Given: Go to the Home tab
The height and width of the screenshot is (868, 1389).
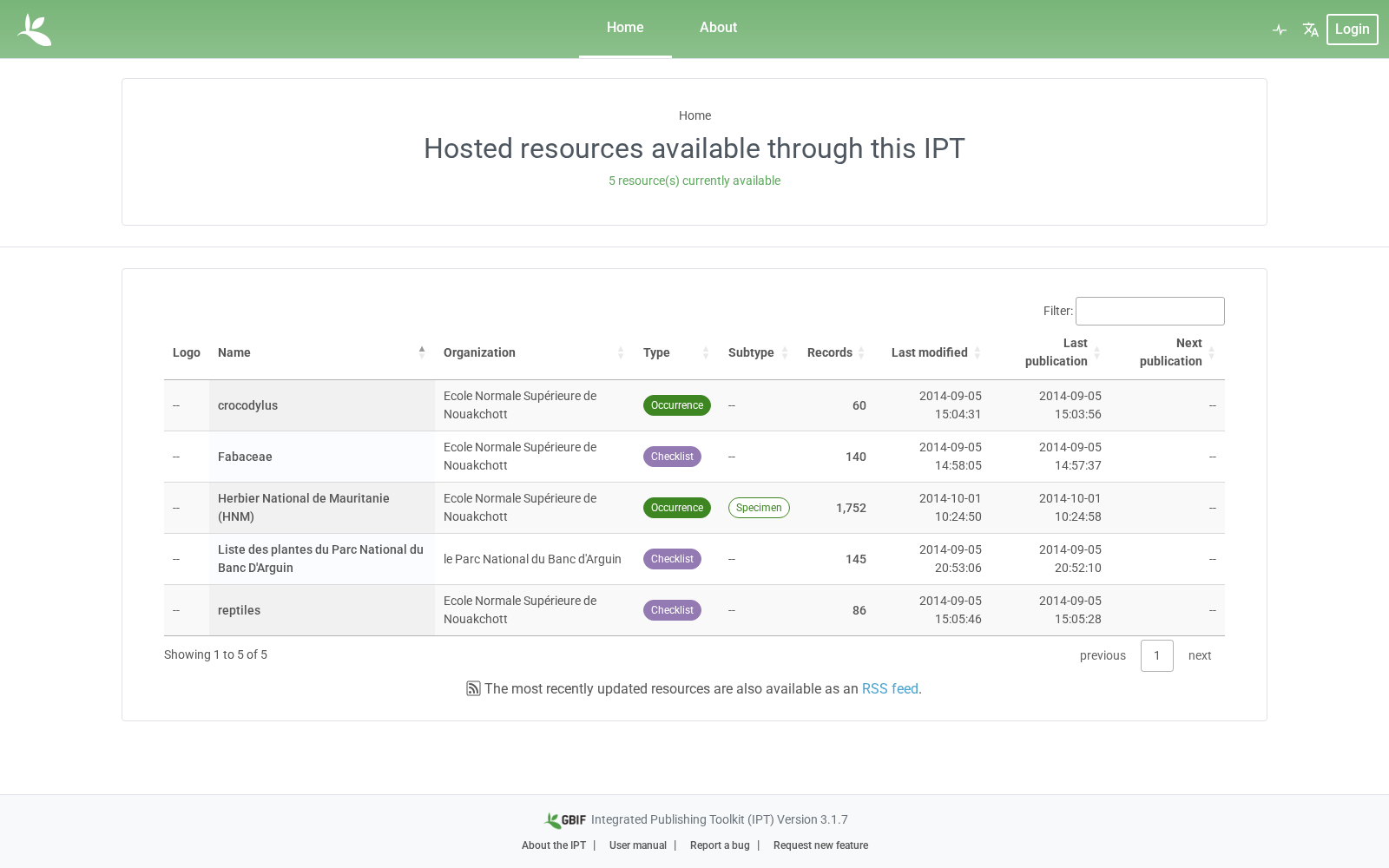Looking at the screenshot, I should coord(625,28).
